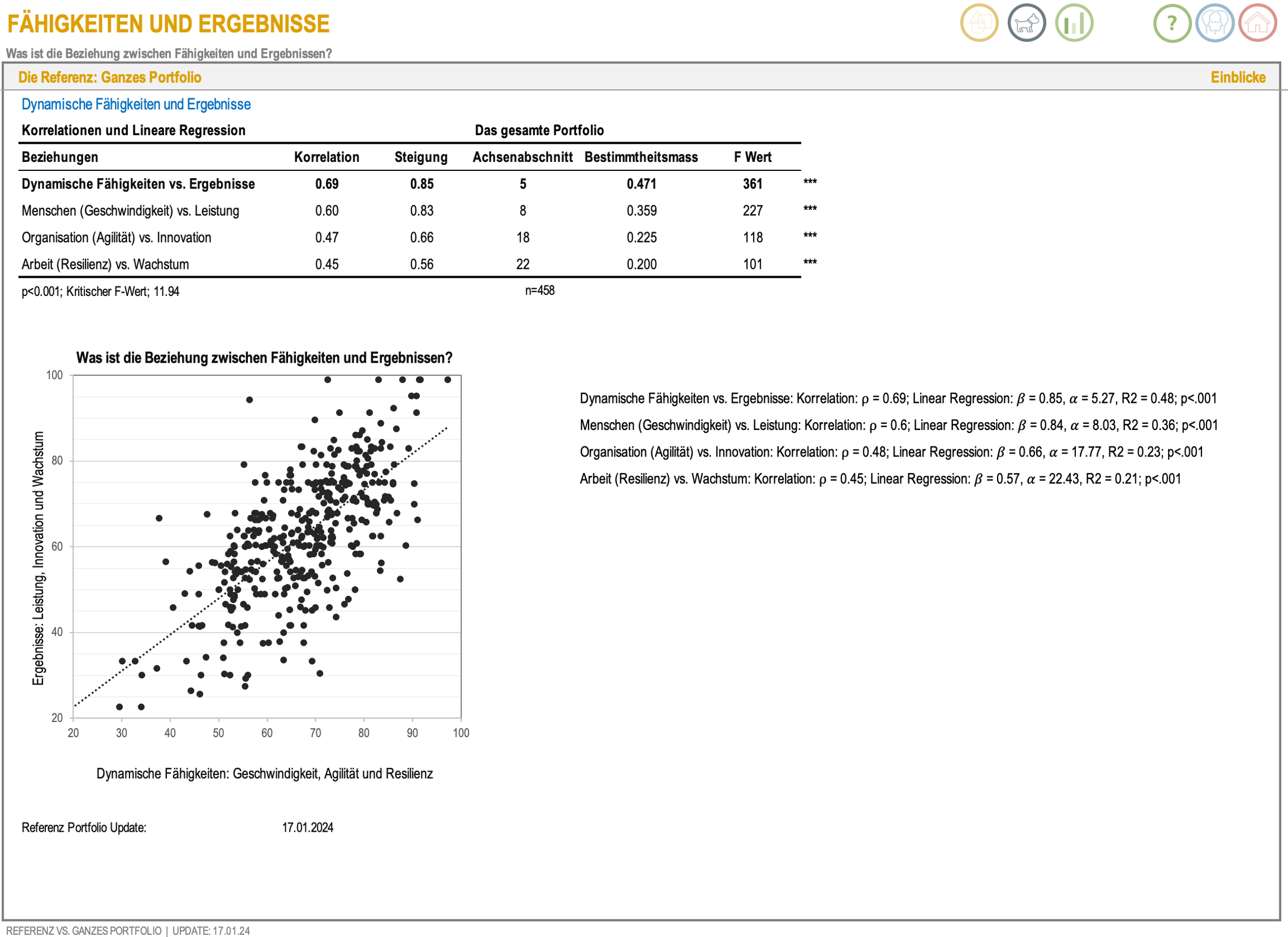Open the green bar chart icon
The image size is (1288, 937).
(x=1075, y=23)
